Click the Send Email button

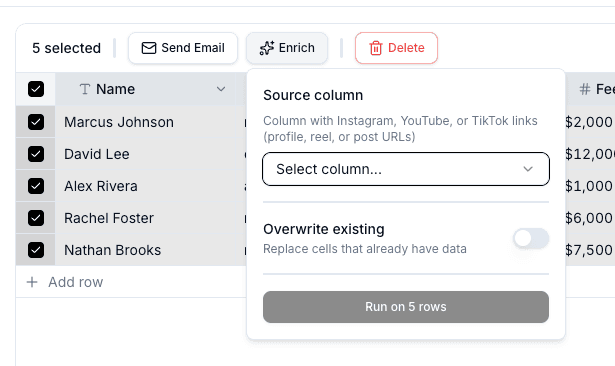(183, 48)
